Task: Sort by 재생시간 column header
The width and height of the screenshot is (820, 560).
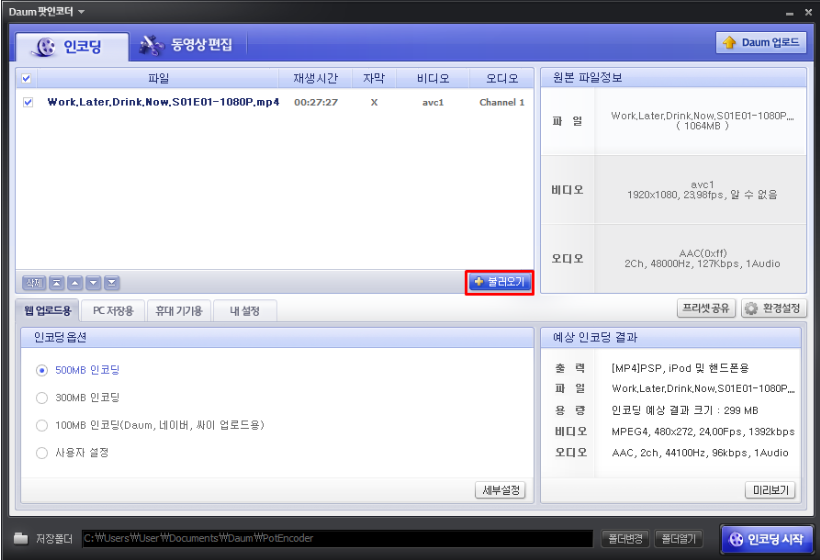Action: pos(315,78)
